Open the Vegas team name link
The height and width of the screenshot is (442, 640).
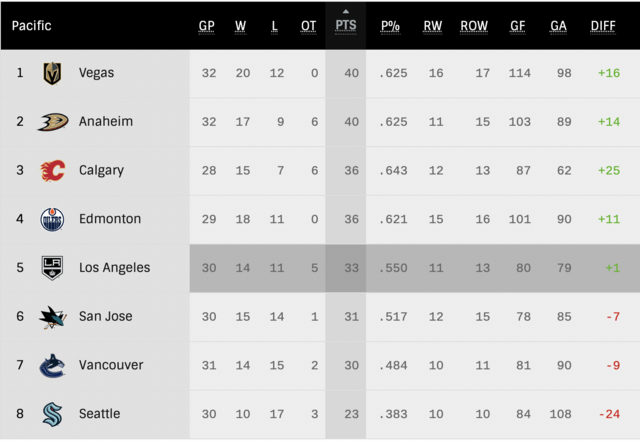pos(96,73)
